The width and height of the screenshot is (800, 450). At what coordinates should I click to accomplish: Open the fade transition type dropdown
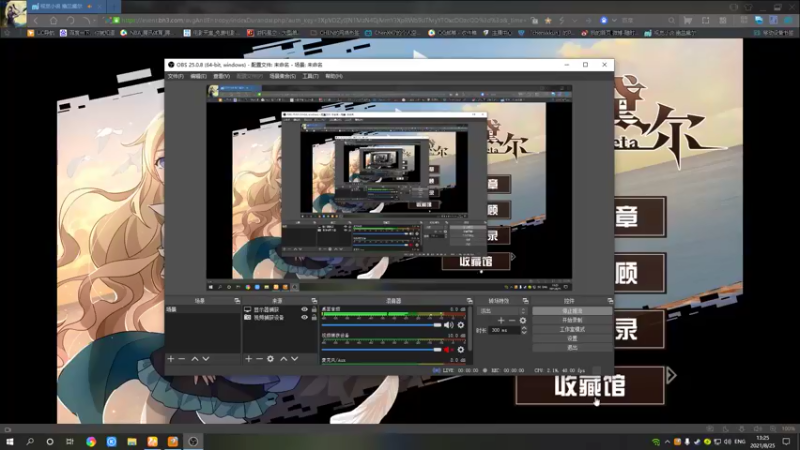[502, 311]
